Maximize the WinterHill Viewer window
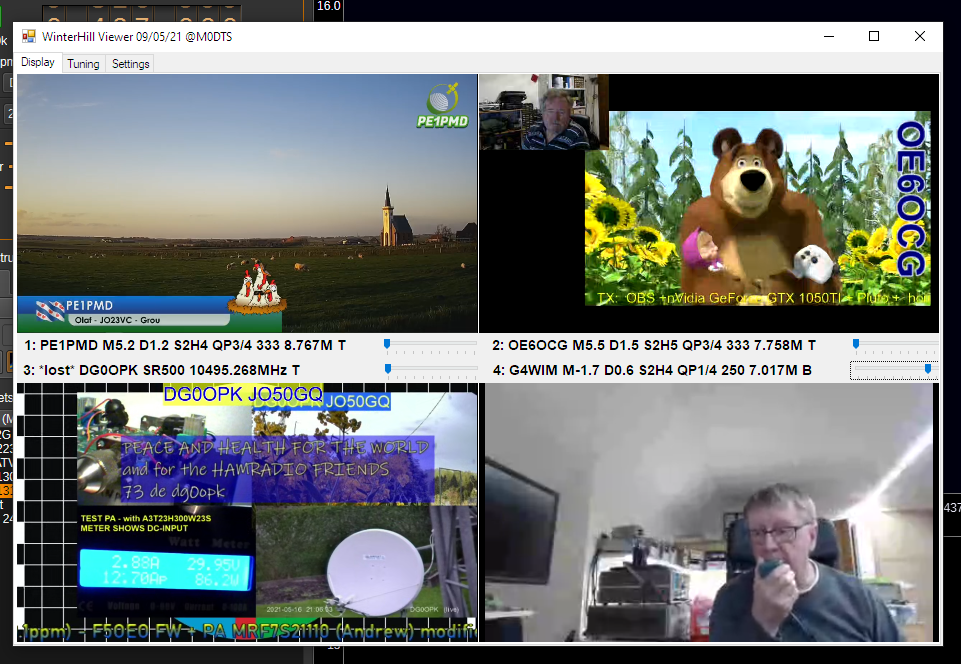Image resolution: width=961 pixels, height=664 pixels. pos(875,37)
